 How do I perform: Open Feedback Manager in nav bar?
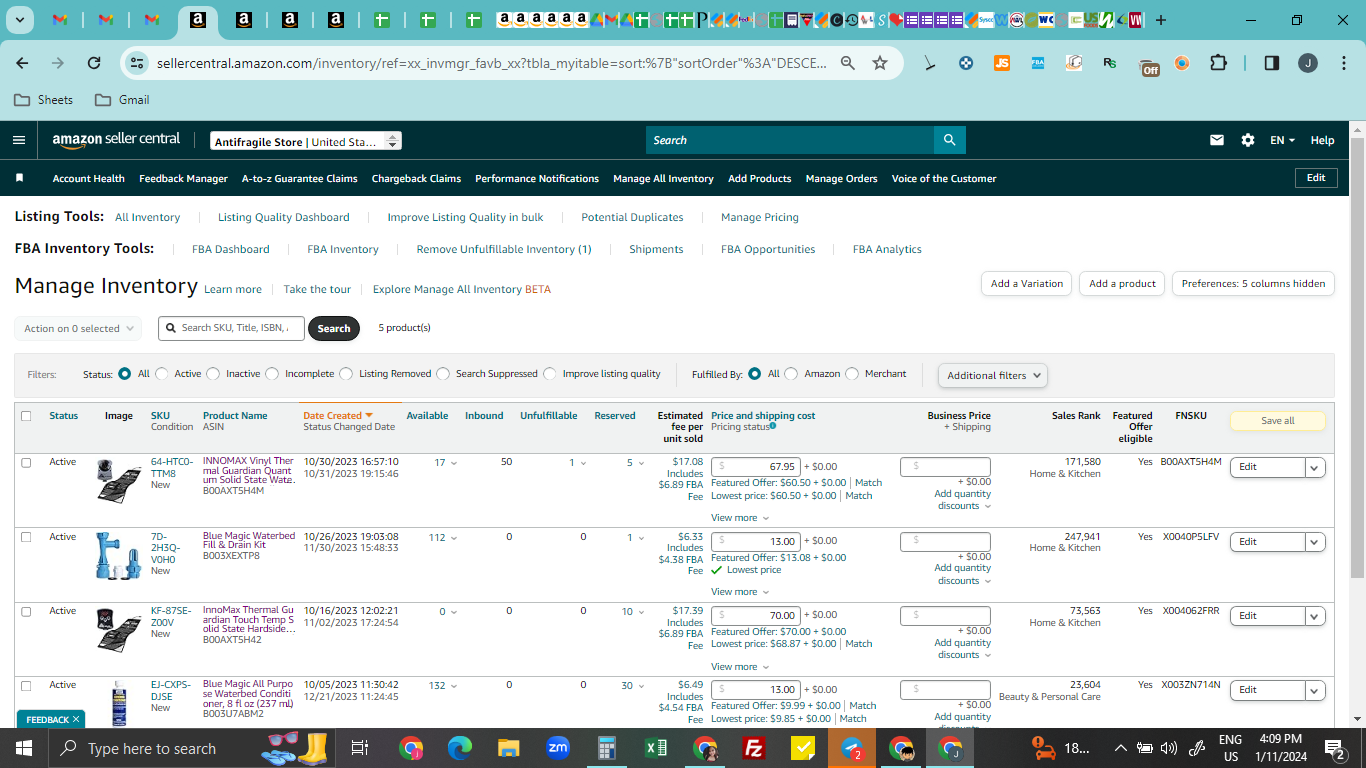(183, 178)
